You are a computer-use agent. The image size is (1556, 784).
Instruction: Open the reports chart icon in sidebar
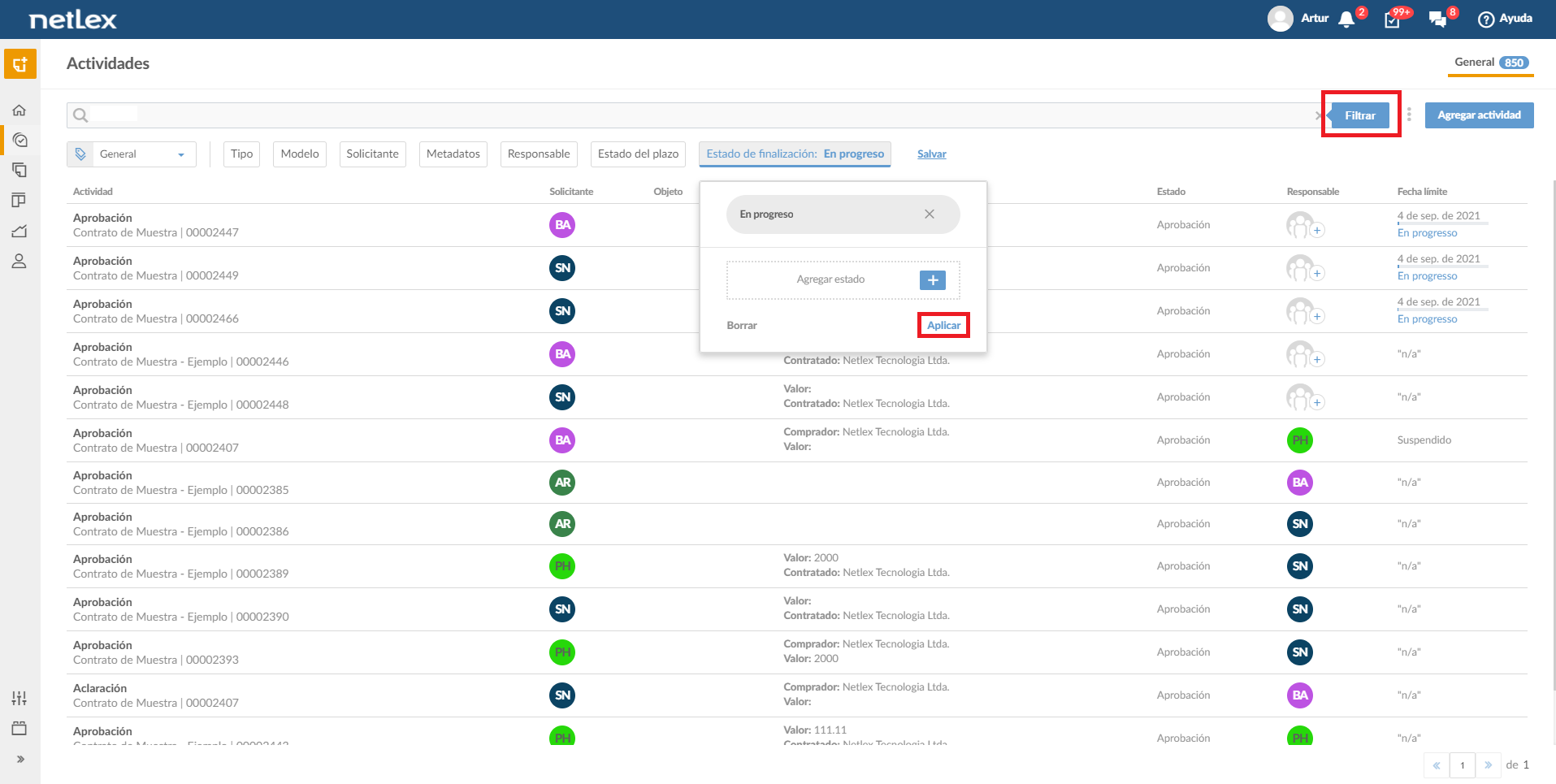20,232
